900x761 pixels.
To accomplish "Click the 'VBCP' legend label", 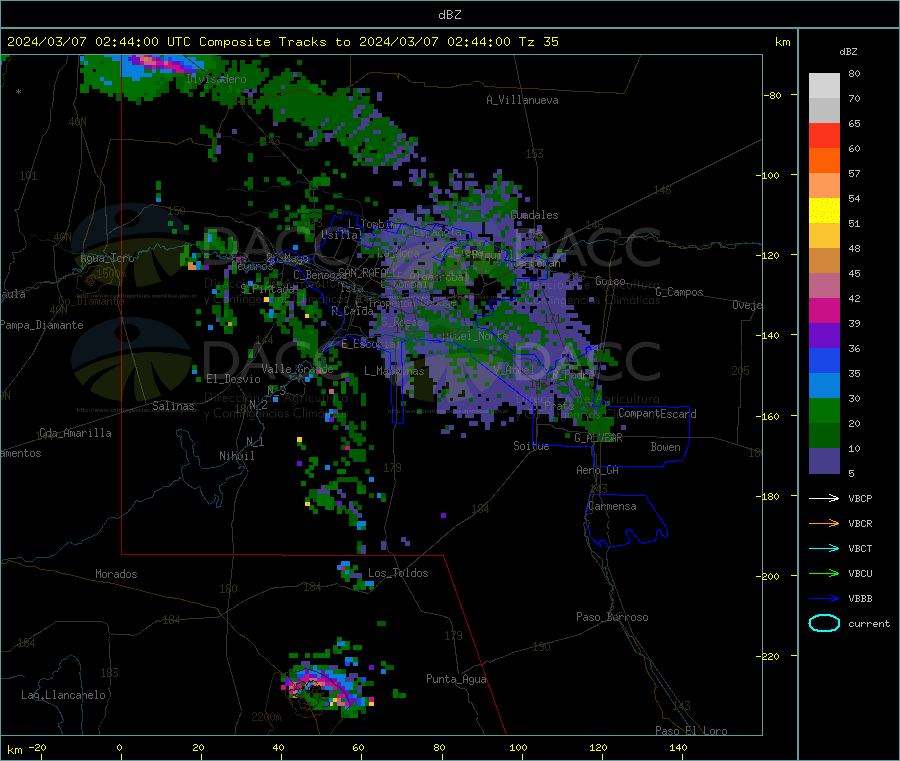I will coord(860,498).
